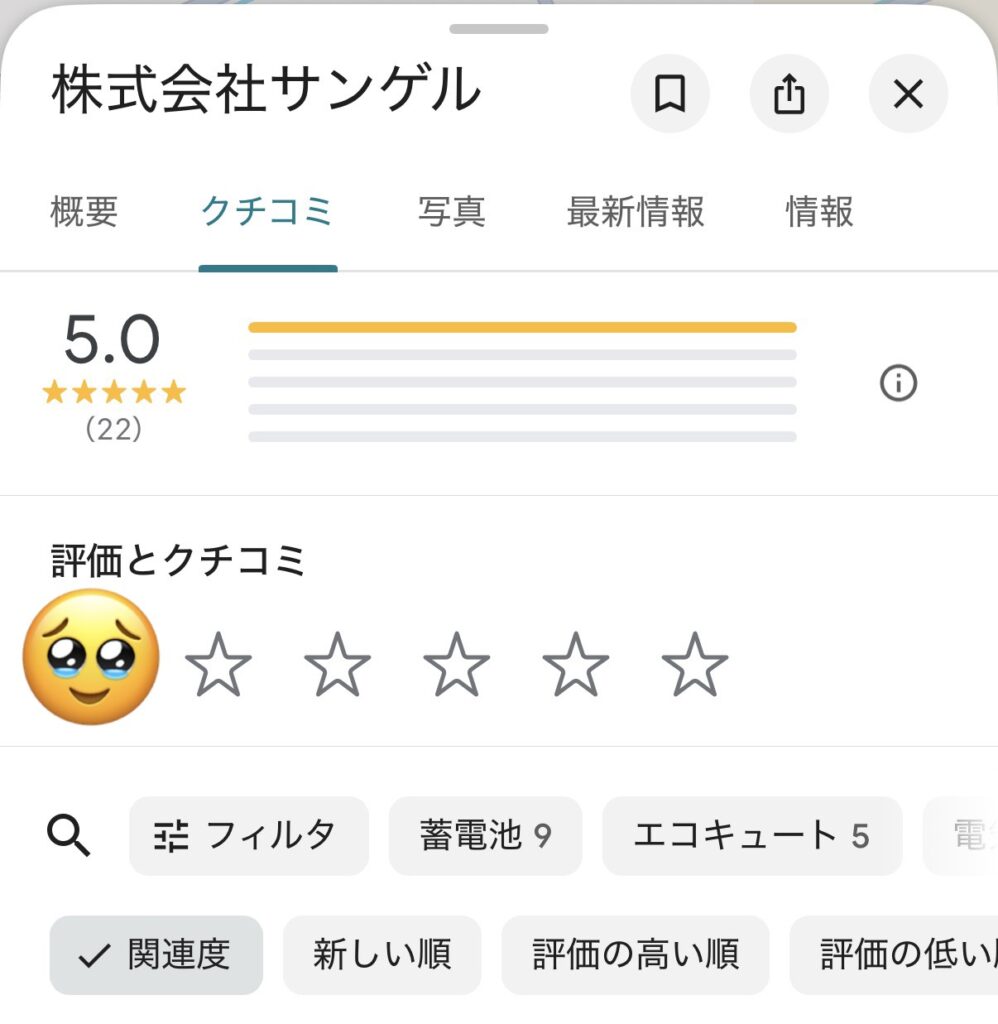Open the フィルタ options
The image size is (998, 1024).
click(x=248, y=835)
